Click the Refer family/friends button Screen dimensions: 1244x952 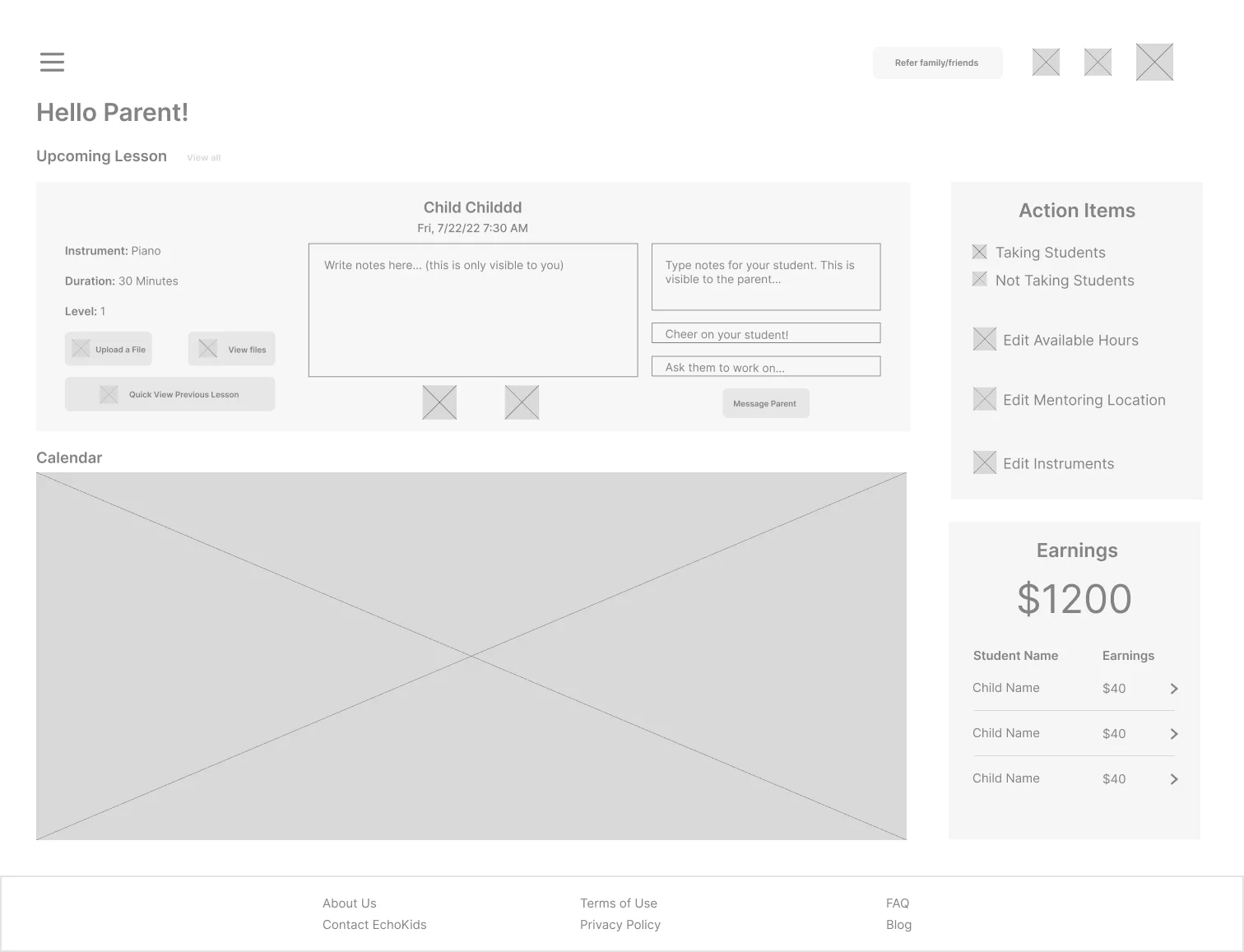[937, 63]
